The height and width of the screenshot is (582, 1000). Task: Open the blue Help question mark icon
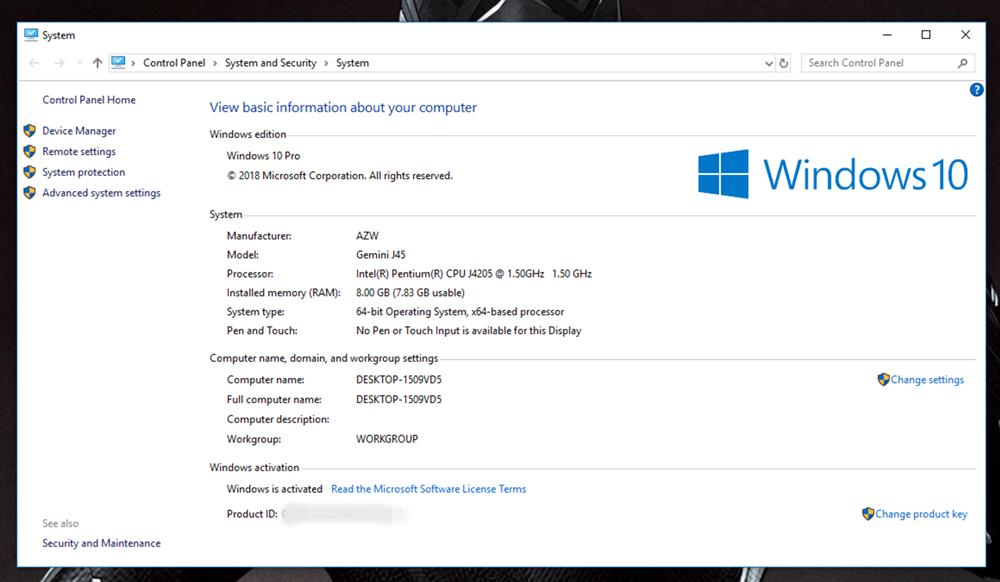[x=977, y=90]
